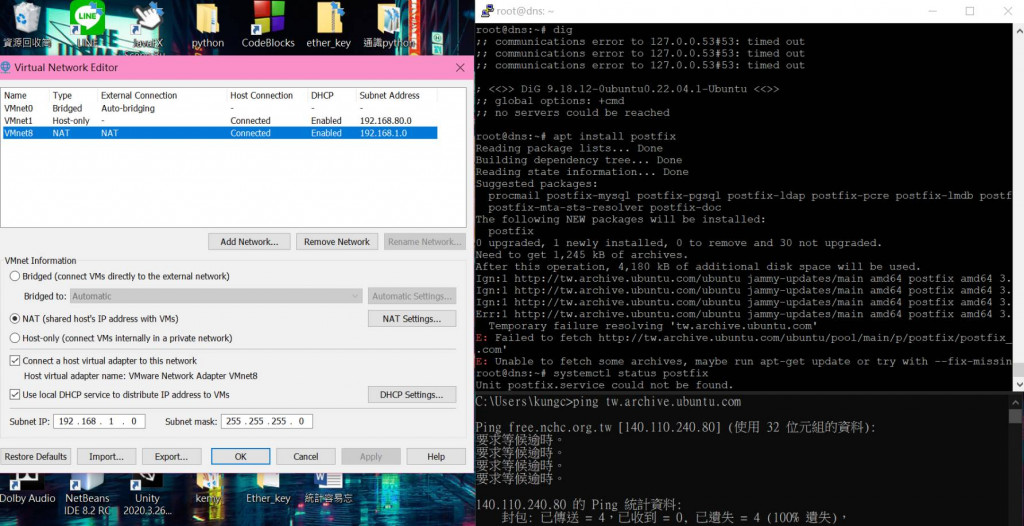The height and width of the screenshot is (526, 1024).
Task: Open NAT Settings dialog
Action: pos(411,319)
